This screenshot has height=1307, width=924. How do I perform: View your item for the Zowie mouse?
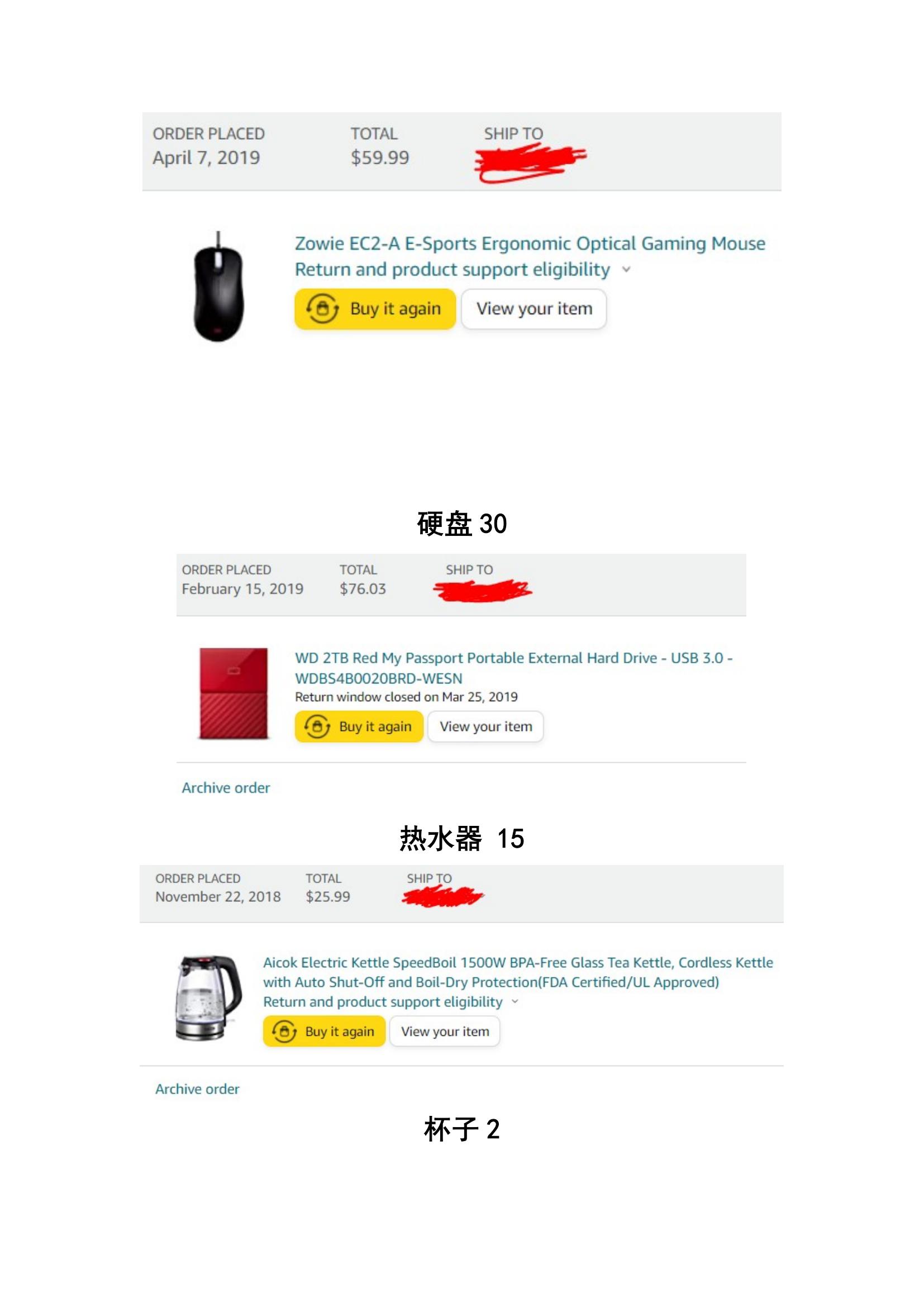point(534,308)
